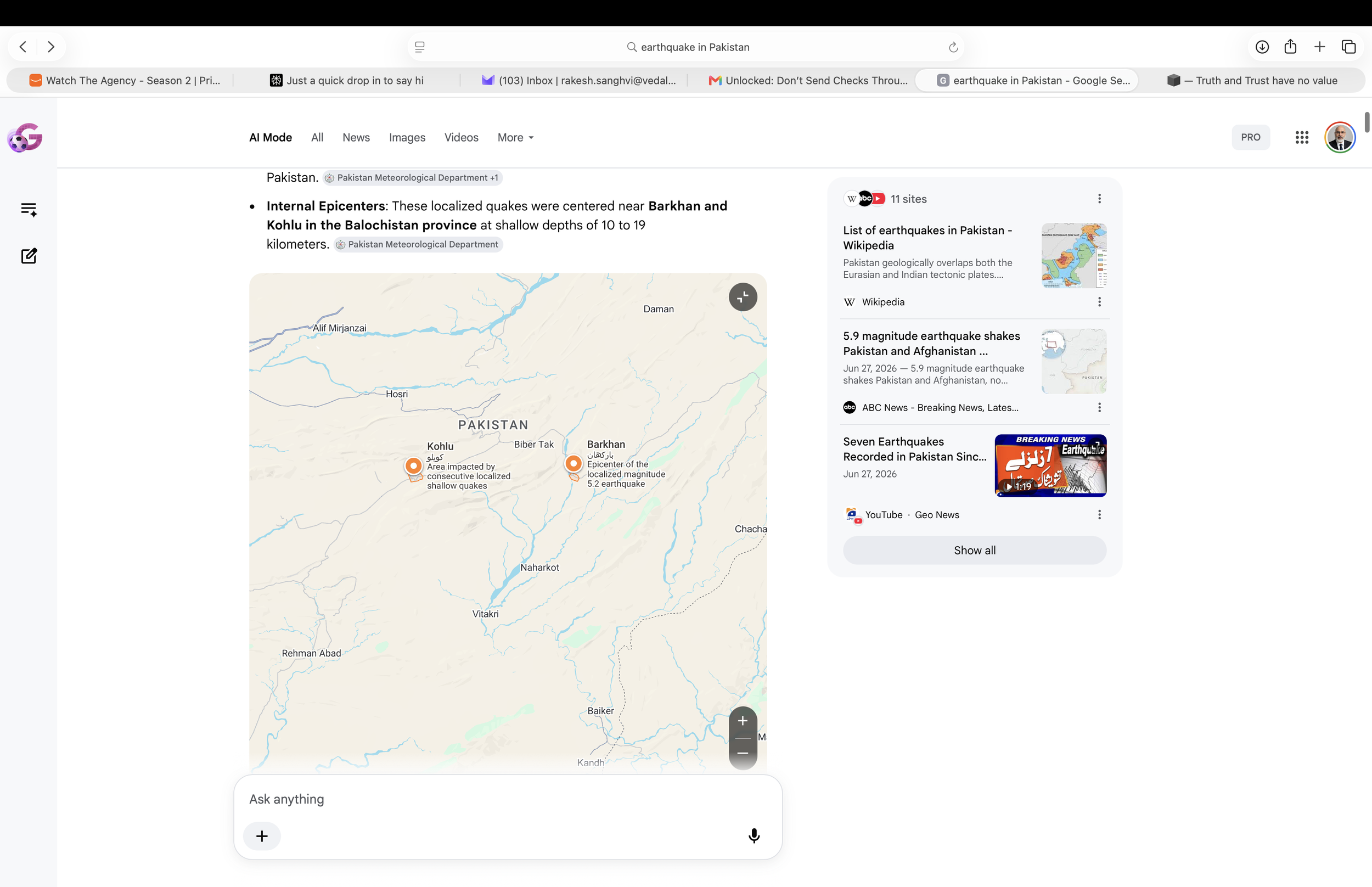Open the Google apps grid icon
The height and width of the screenshot is (887, 1372).
point(1302,137)
